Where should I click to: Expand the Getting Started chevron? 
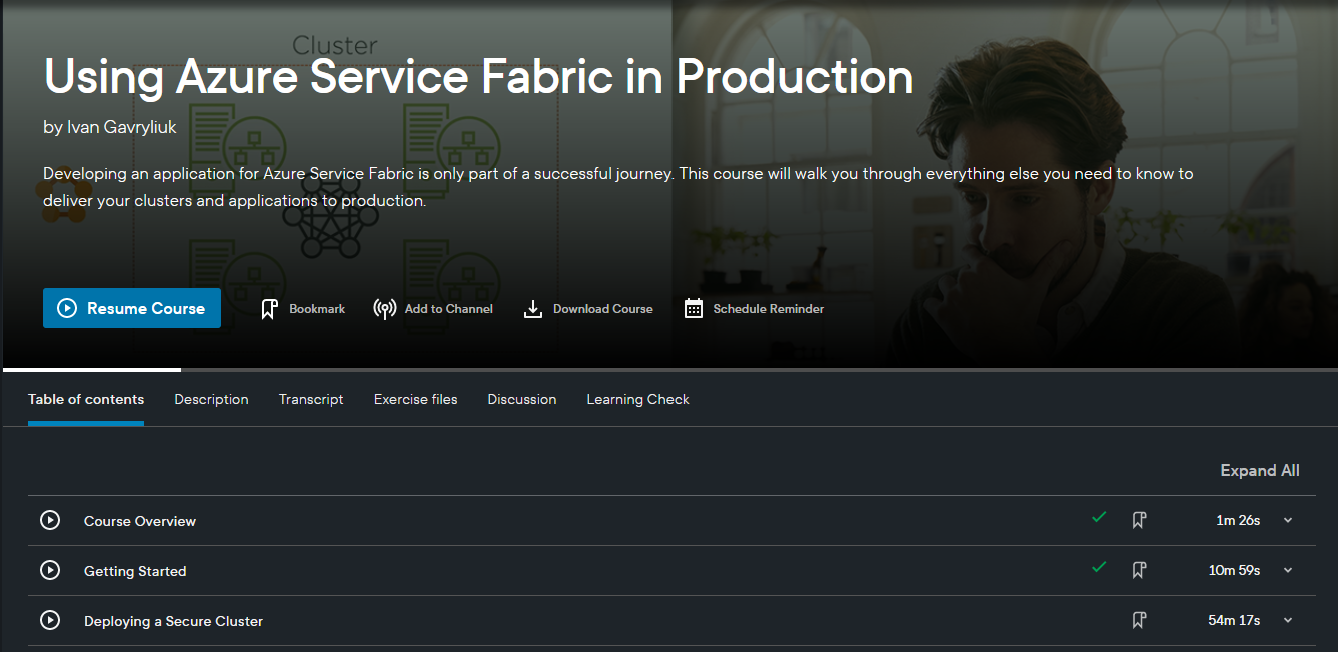[x=1288, y=570]
